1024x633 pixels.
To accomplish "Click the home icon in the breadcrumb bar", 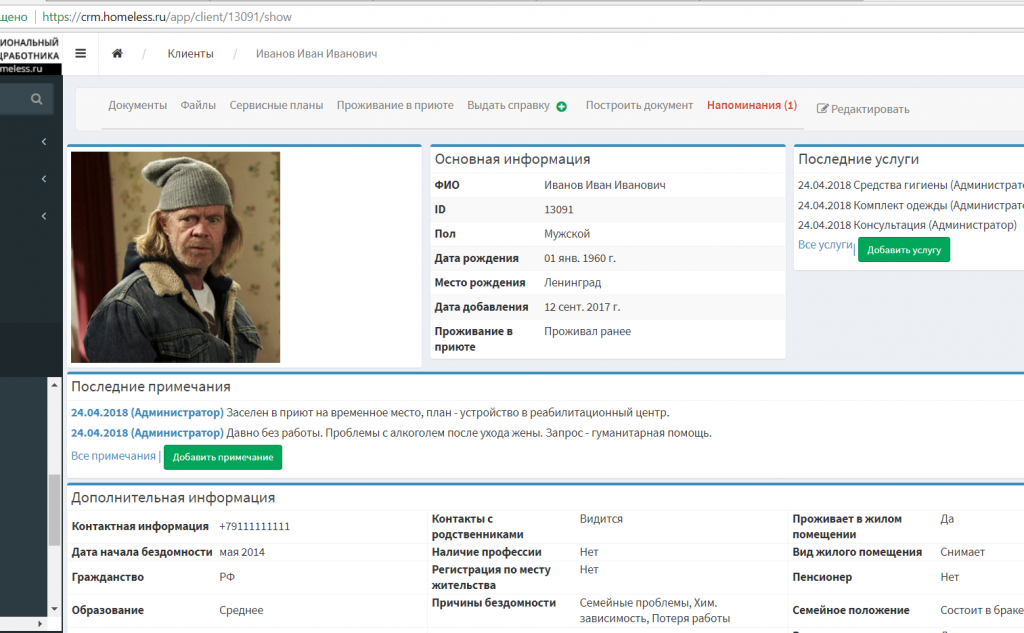I will pyautogui.click(x=117, y=54).
